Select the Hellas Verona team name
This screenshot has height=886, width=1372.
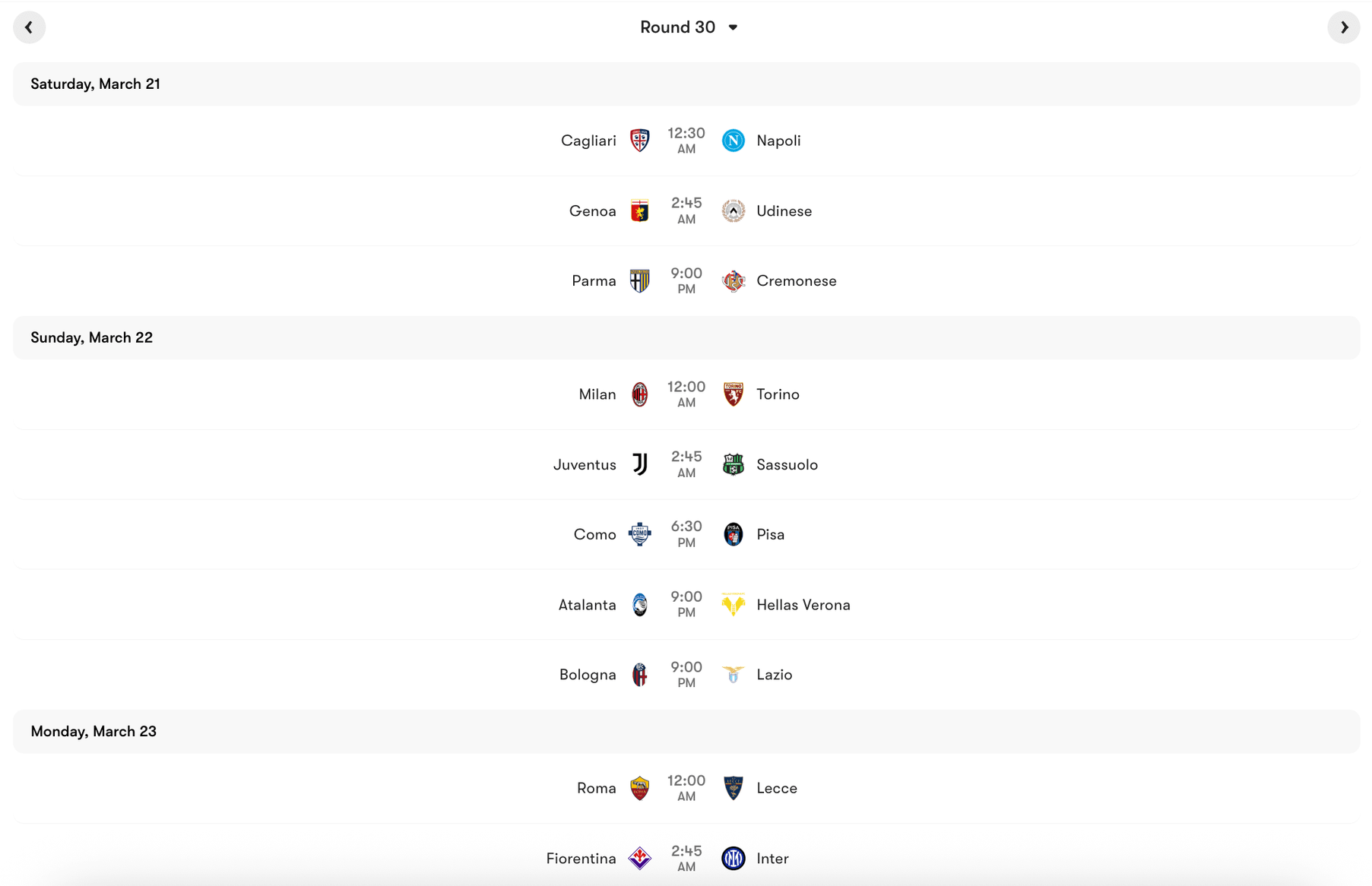coord(803,604)
